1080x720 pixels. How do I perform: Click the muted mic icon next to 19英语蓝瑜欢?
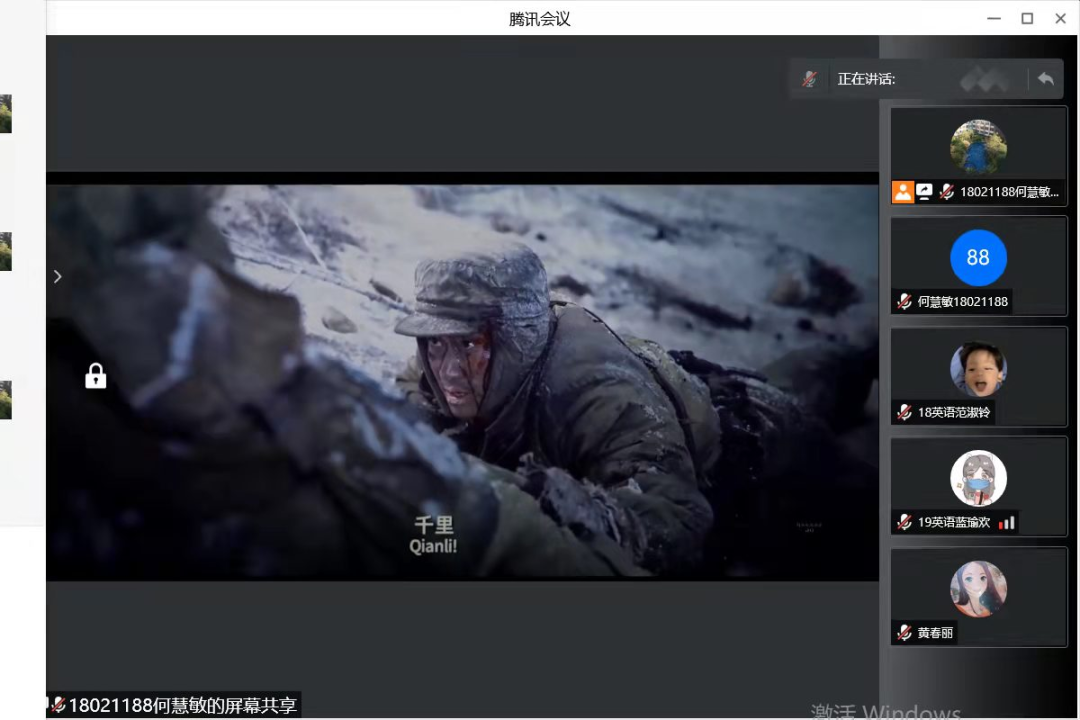pyautogui.click(x=904, y=522)
